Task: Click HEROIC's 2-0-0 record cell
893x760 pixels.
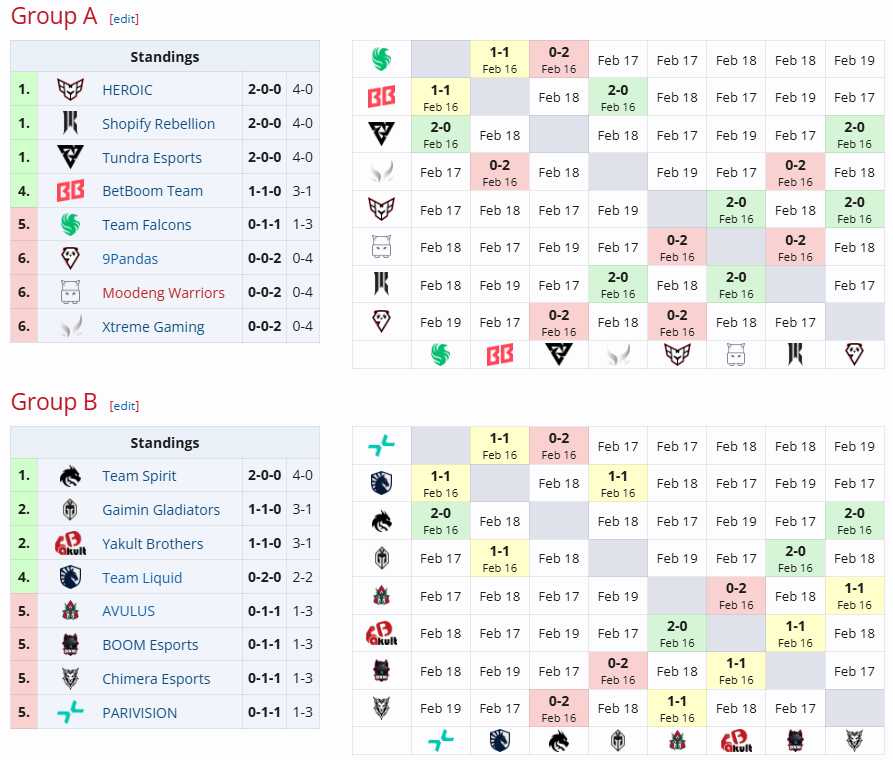Action: (x=264, y=89)
